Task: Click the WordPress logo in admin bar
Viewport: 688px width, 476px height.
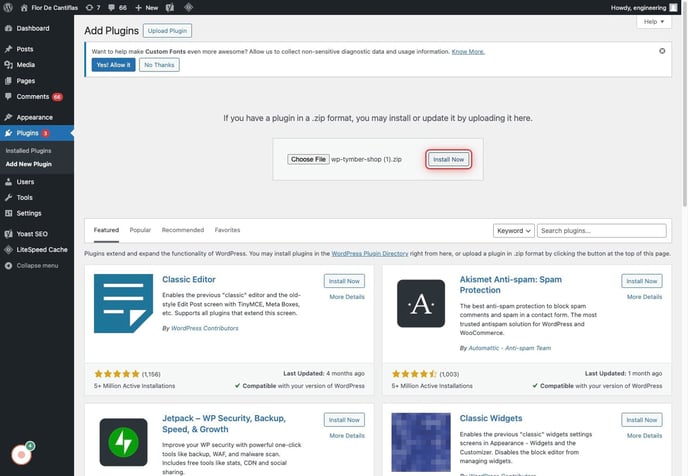Action: click(9, 7)
